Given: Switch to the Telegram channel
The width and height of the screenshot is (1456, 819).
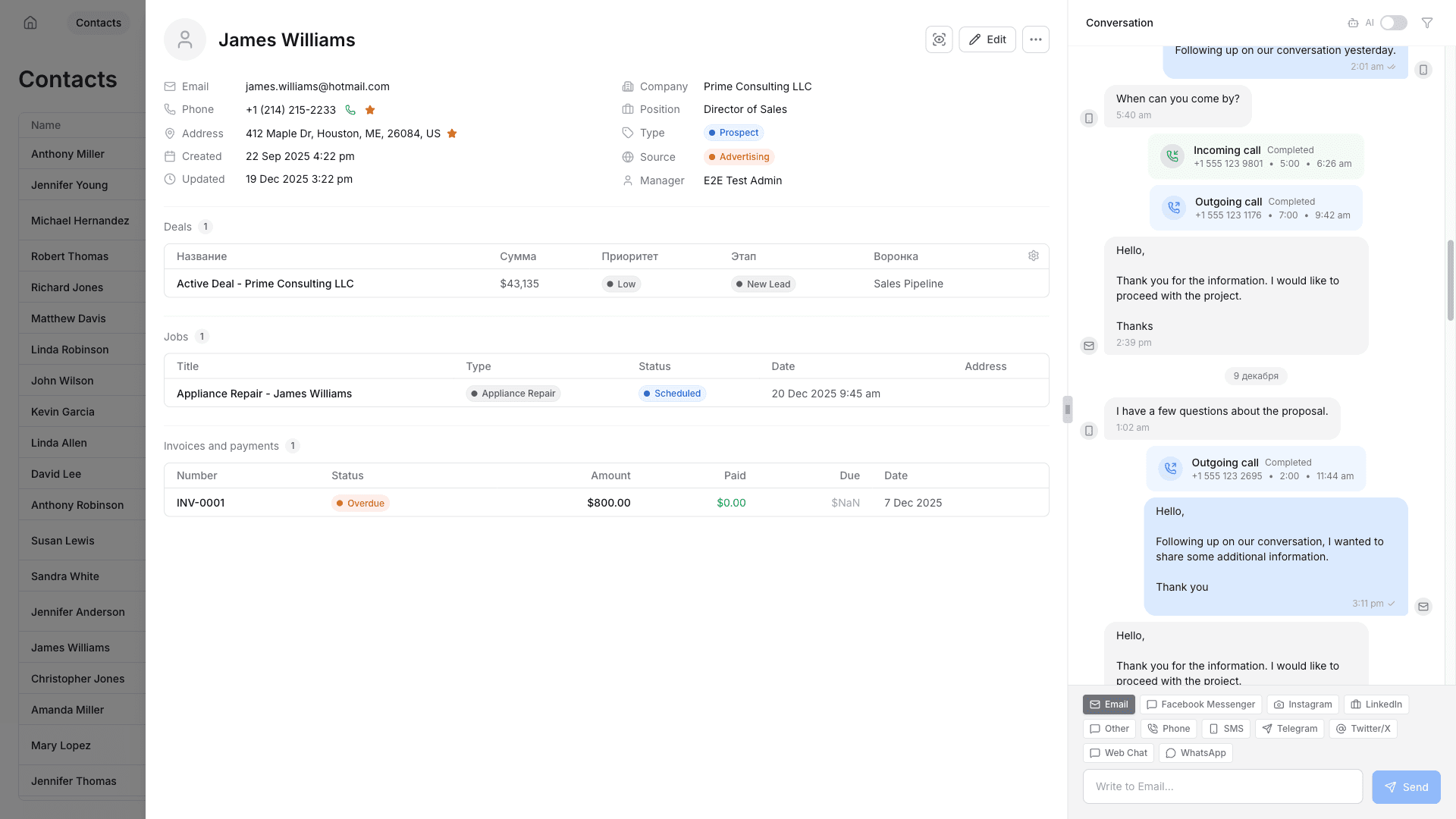Looking at the screenshot, I should pos(1289,729).
